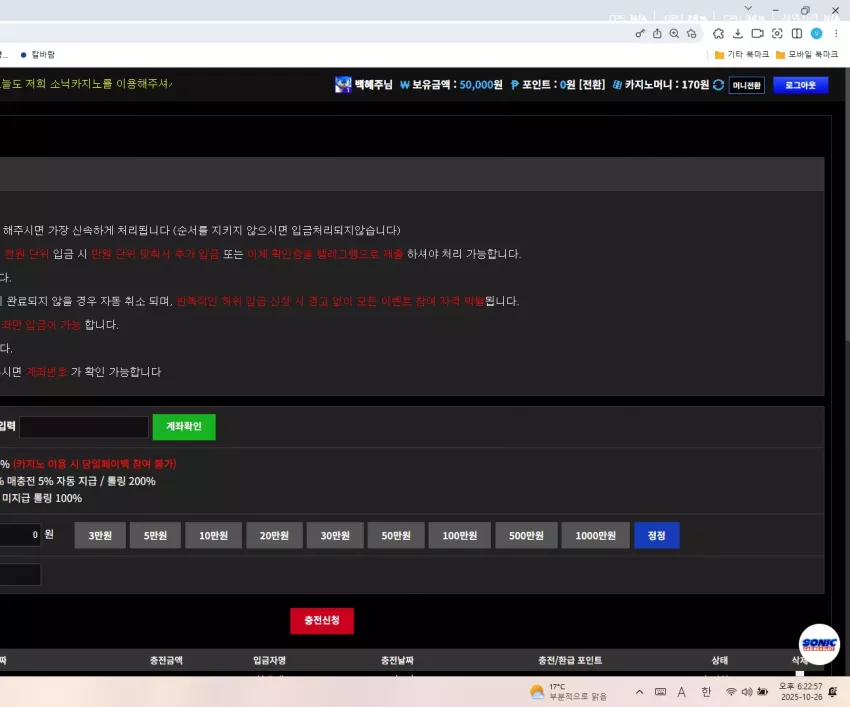Open the downloads icon

[738, 34]
